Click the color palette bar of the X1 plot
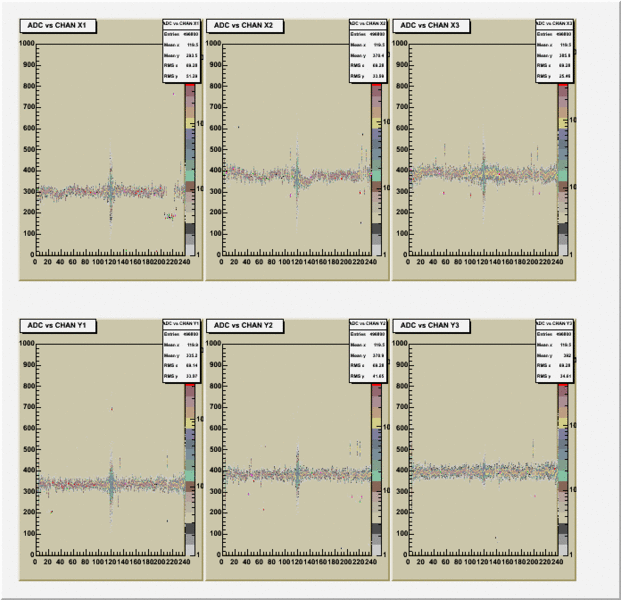Image resolution: width=621 pixels, height=600 pixels. click(190, 170)
